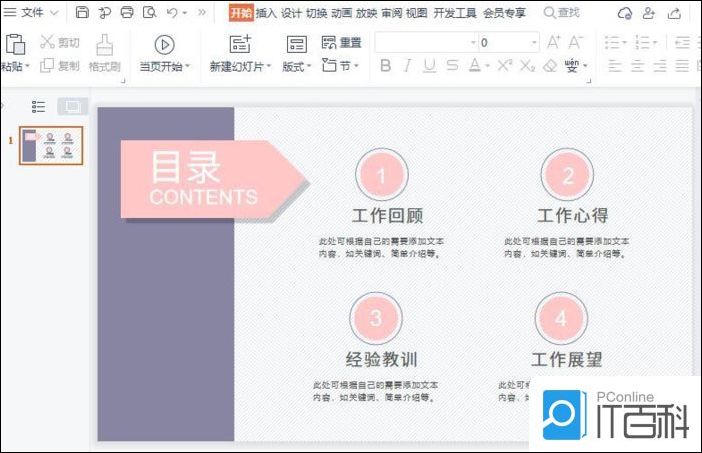The width and height of the screenshot is (702, 453).
Task: Open the font size dropdown
Action: pyautogui.click(x=535, y=42)
